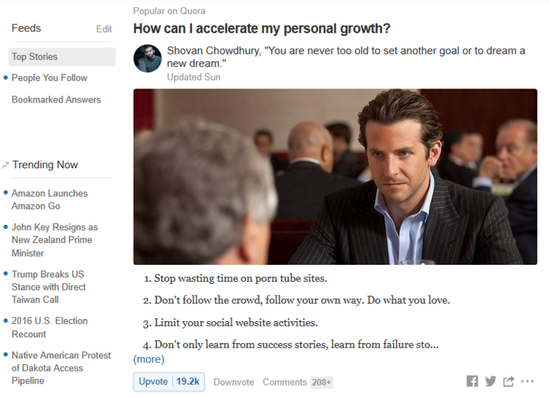Switch to People You Follow feed
Image resolution: width=550 pixels, height=398 pixels.
pos(49,78)
